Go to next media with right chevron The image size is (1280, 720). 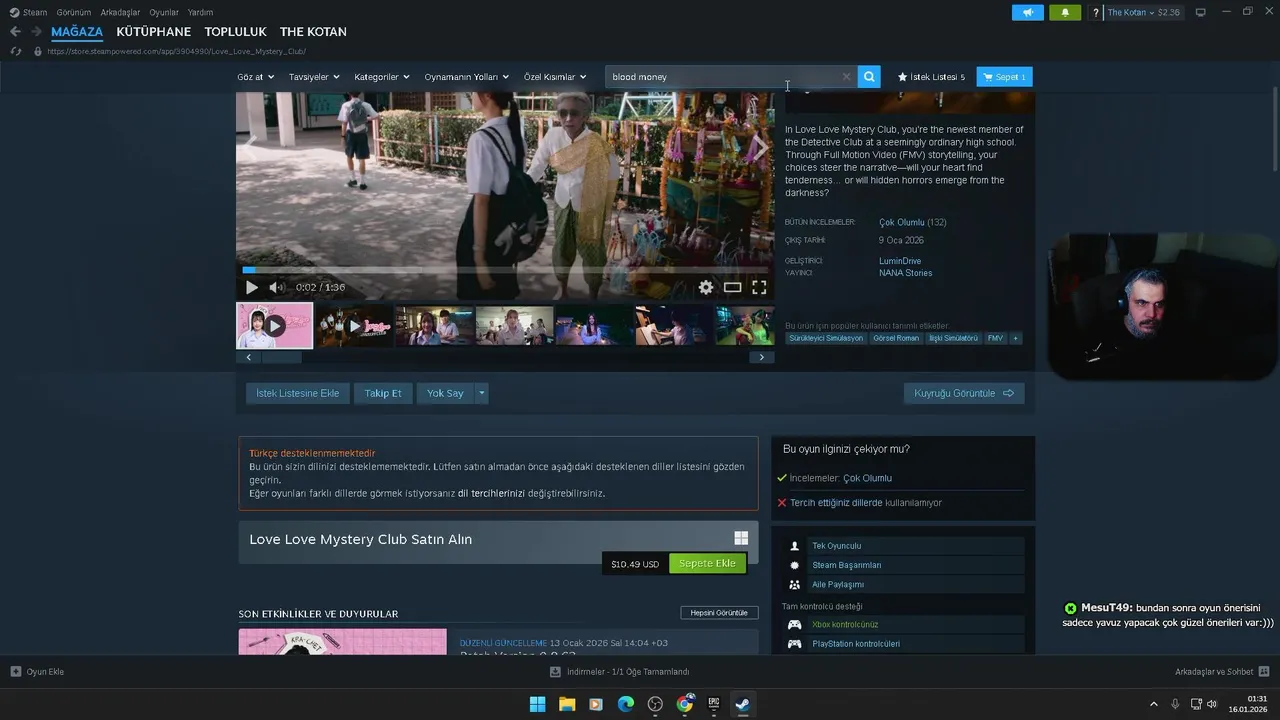[x=760, y=149]
